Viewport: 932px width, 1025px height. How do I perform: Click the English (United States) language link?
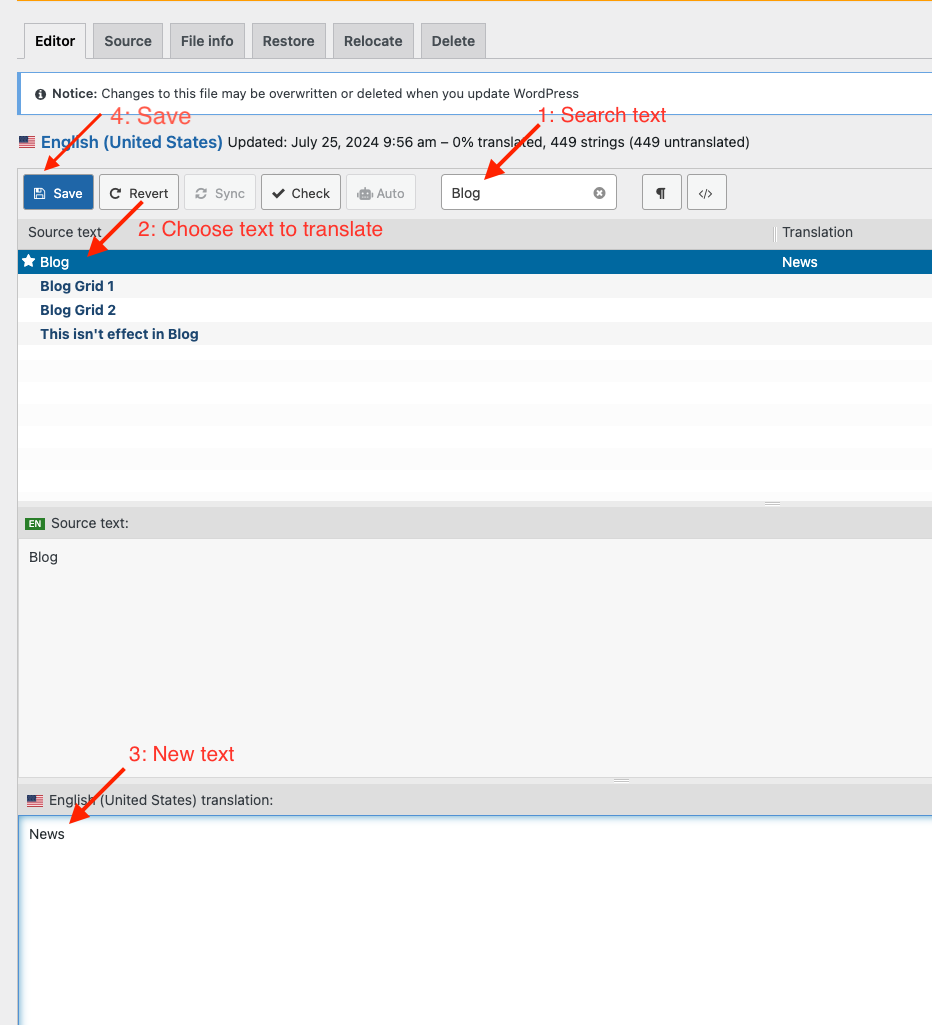131,142
